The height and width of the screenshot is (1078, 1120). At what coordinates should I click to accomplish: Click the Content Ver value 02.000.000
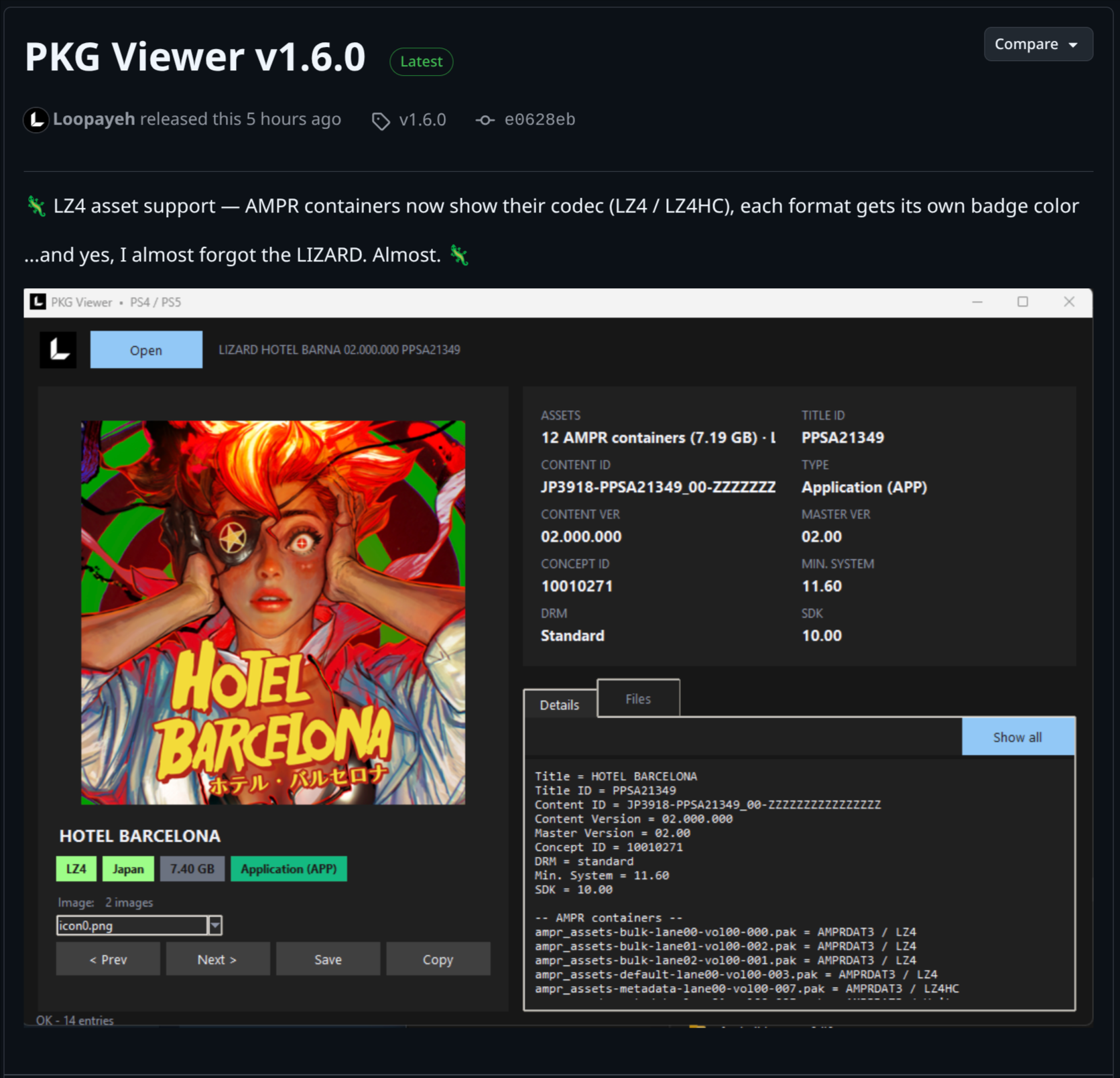tap(581, 536)
